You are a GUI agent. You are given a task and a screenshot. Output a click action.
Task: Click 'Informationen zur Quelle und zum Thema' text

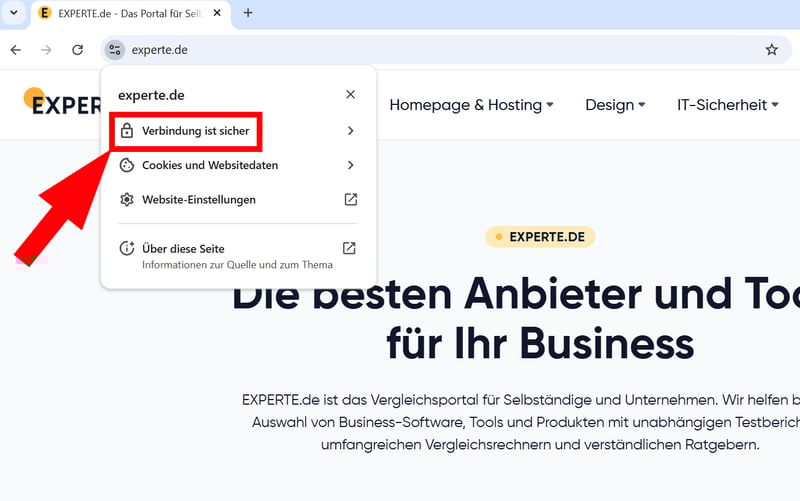pos(237,265)
